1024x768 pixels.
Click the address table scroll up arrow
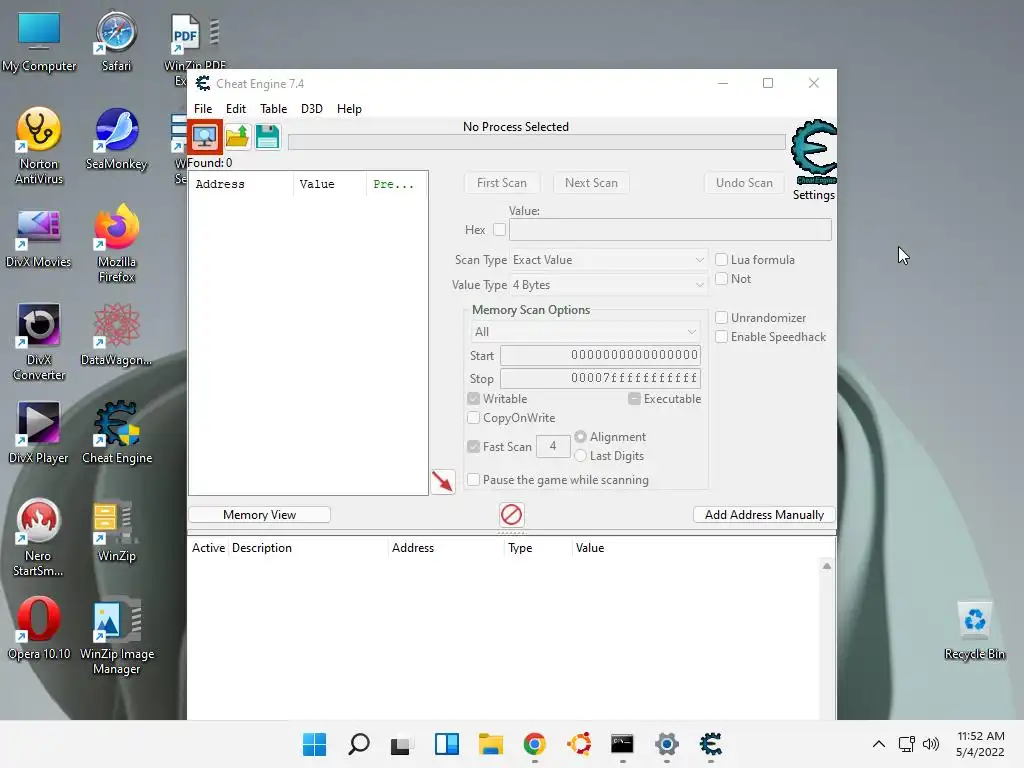pyautogui.click(x=827, y=566)
